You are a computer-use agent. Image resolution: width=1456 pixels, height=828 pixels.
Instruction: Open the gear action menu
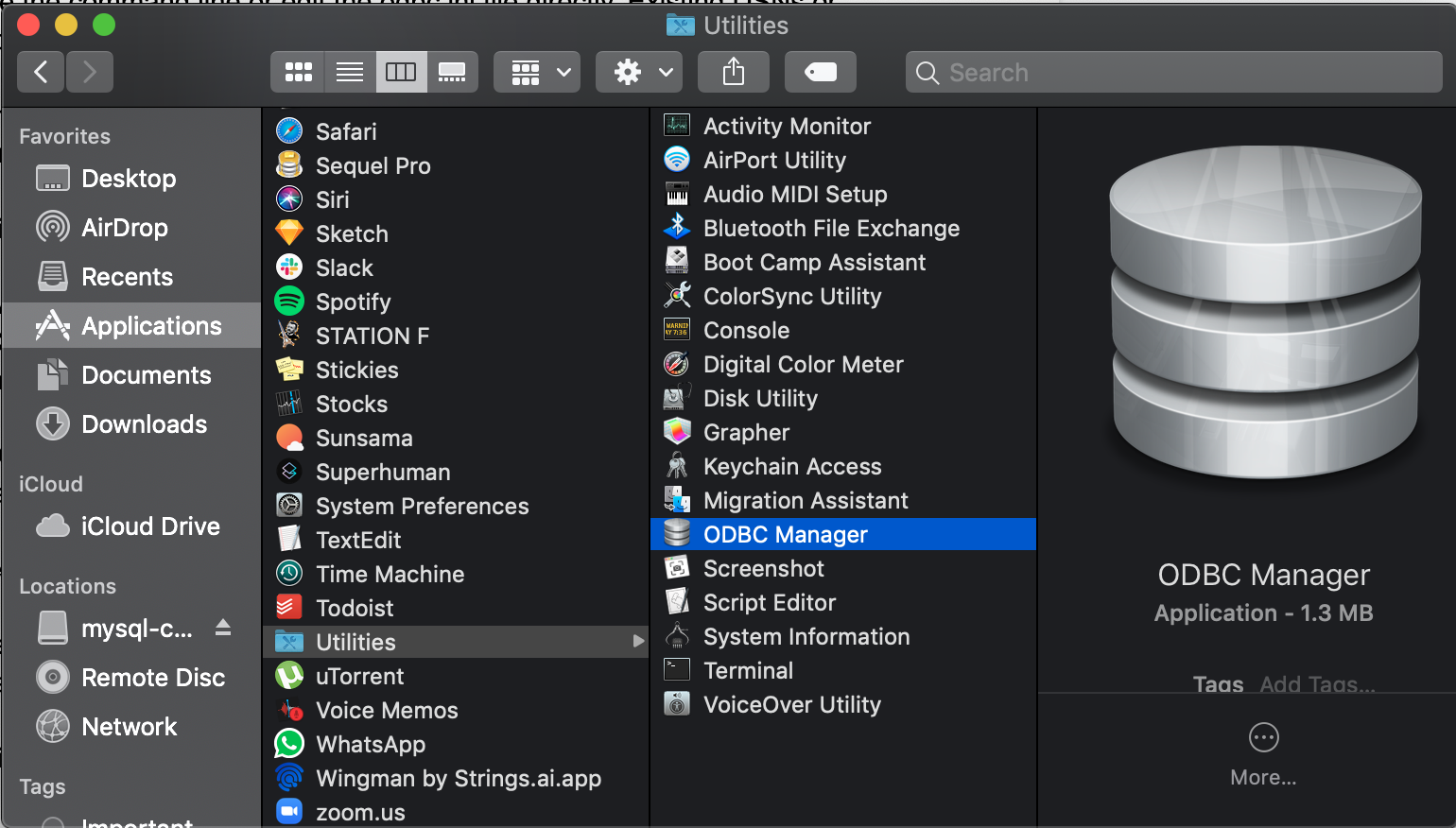tap(639, 72)
